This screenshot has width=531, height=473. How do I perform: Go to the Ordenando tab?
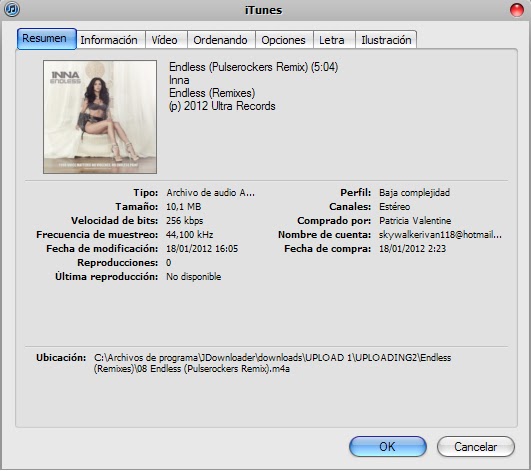(x=221, y=40)
